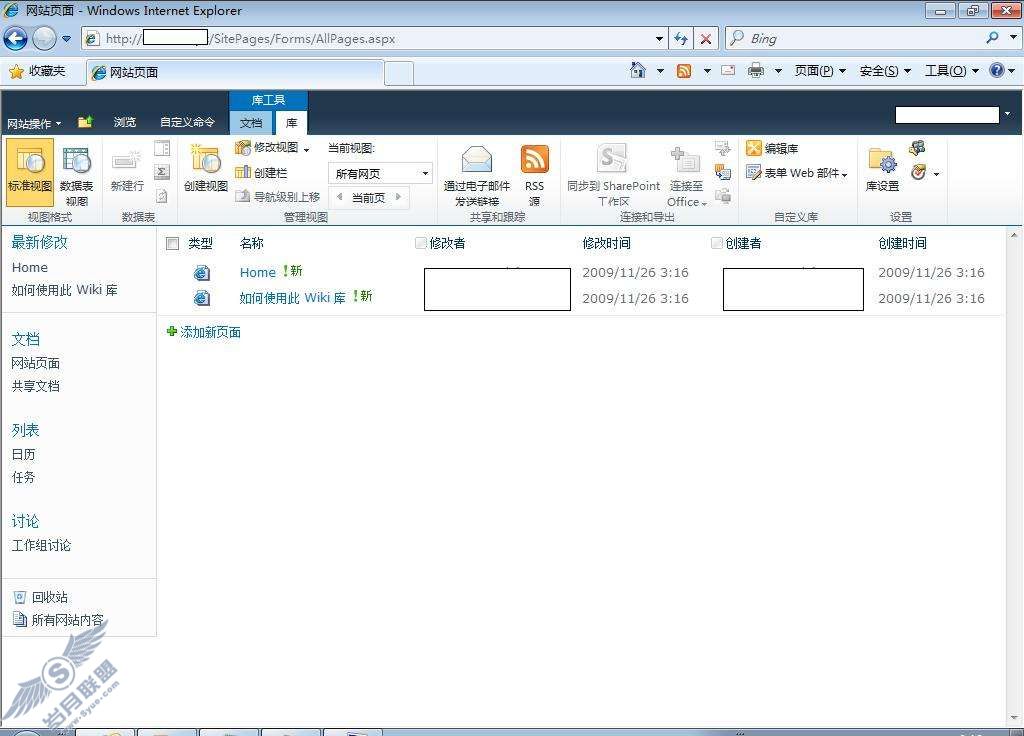Expand the 连接至 Office dropdown
The width and height of the screenshot is (1024, 736).
click(x=704, y=203)
